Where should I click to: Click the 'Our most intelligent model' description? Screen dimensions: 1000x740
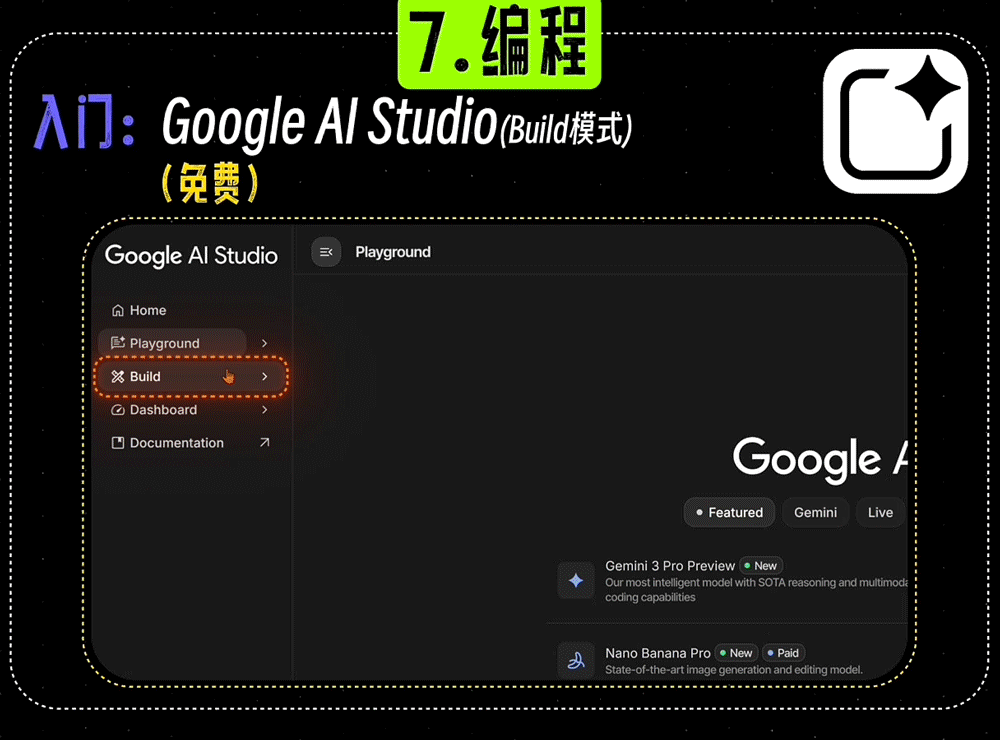click(x=756, y=590)
